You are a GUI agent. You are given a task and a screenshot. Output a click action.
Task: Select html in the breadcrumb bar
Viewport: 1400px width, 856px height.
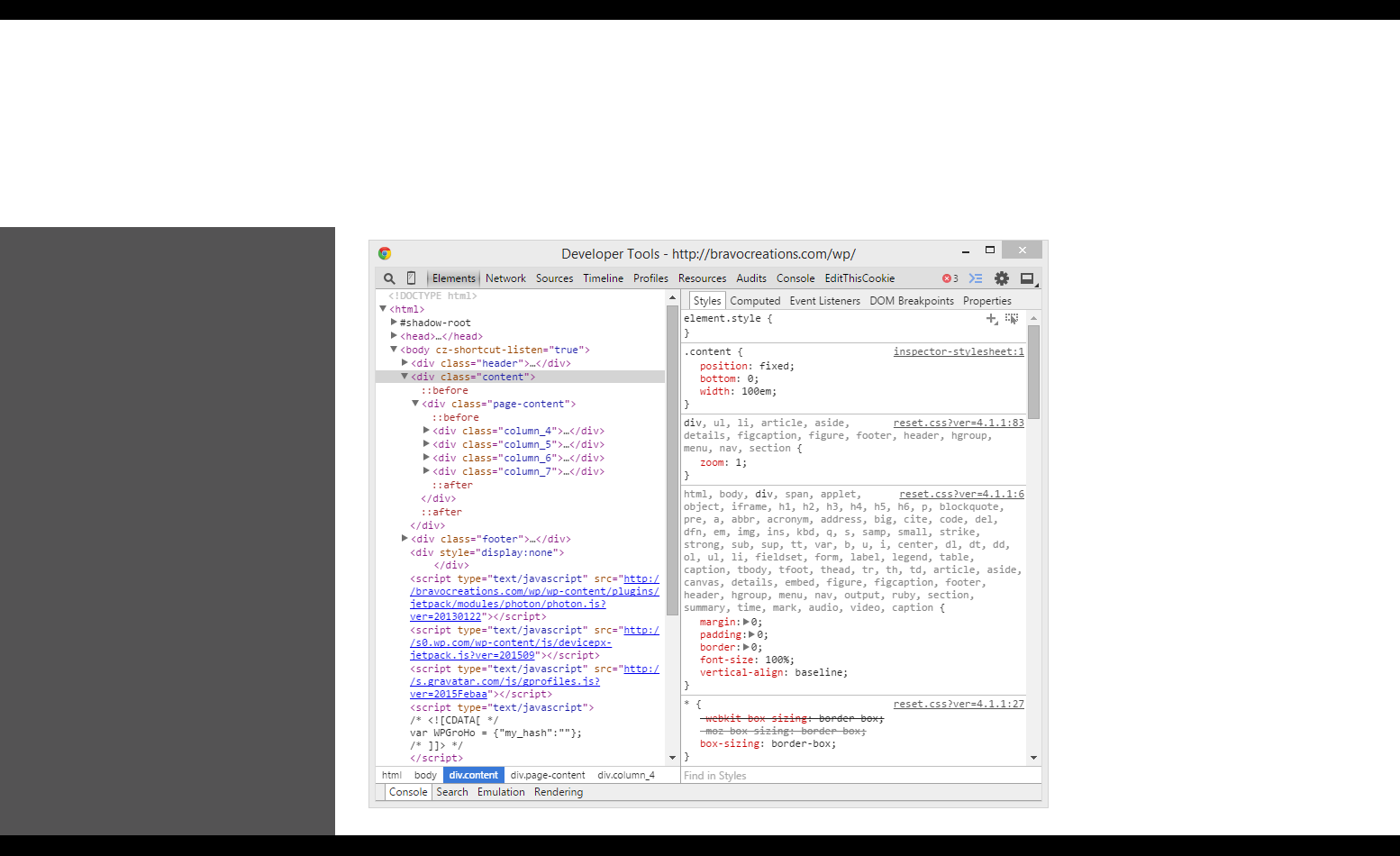pos(392,775)
